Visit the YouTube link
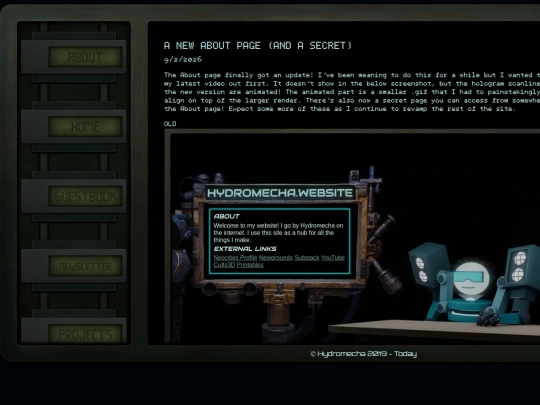 333,258
